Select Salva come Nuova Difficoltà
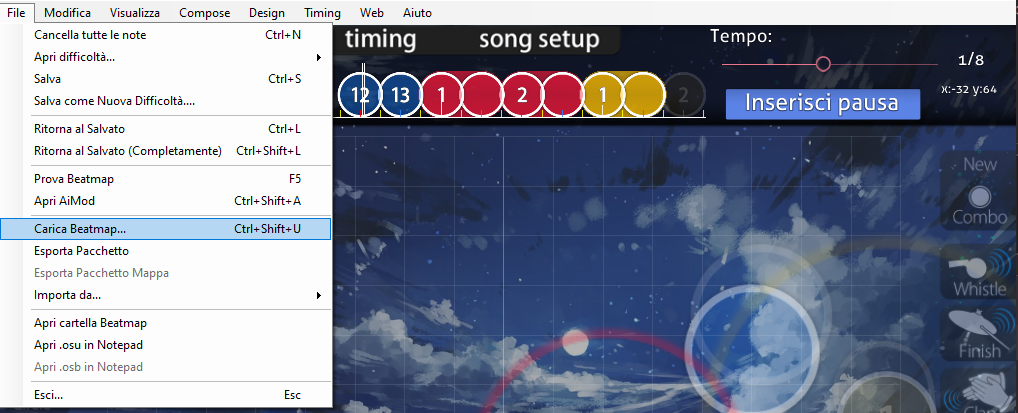 click(x=166, y=101)
